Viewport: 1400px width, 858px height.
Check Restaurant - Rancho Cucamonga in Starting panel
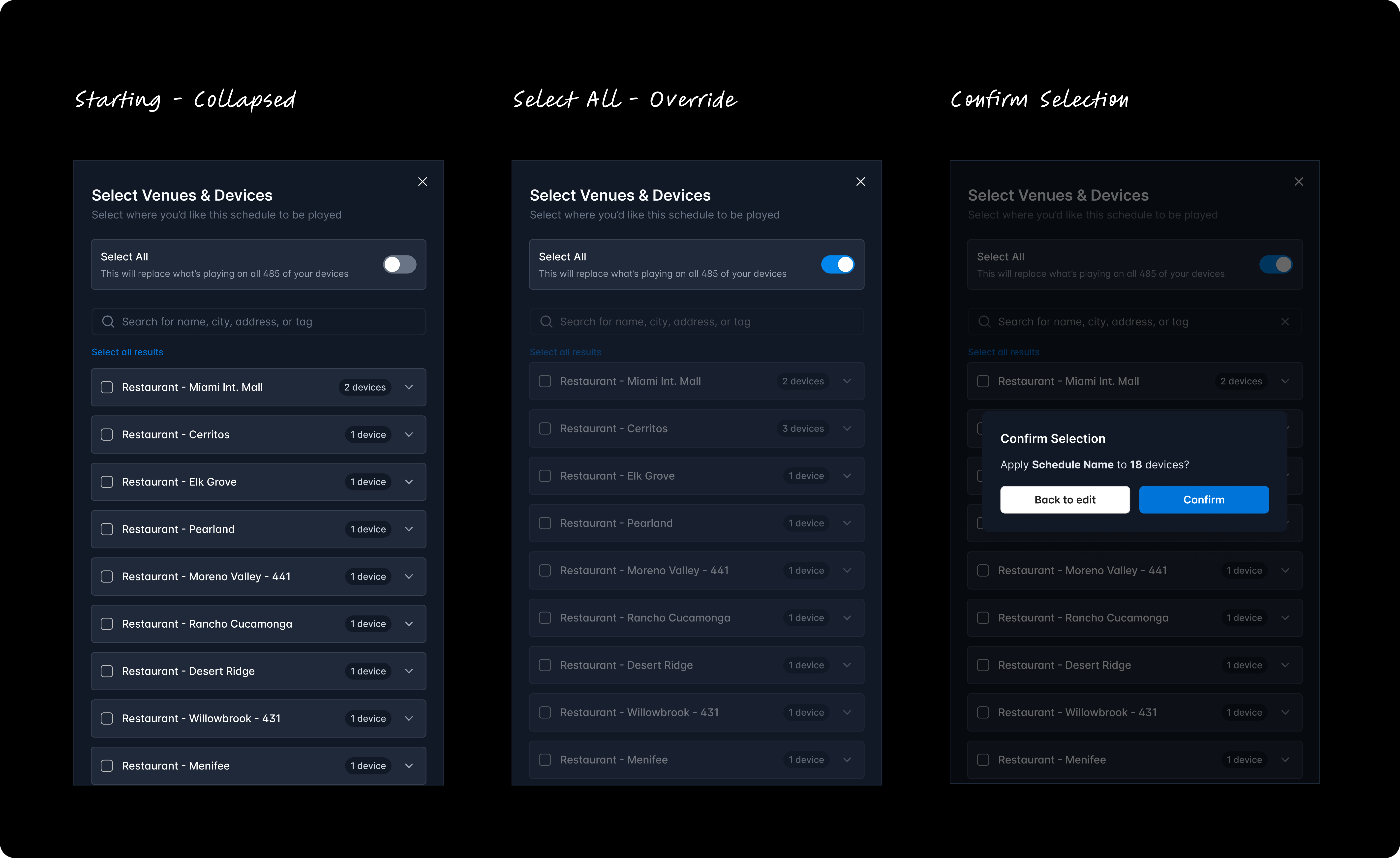pos(107,624)
